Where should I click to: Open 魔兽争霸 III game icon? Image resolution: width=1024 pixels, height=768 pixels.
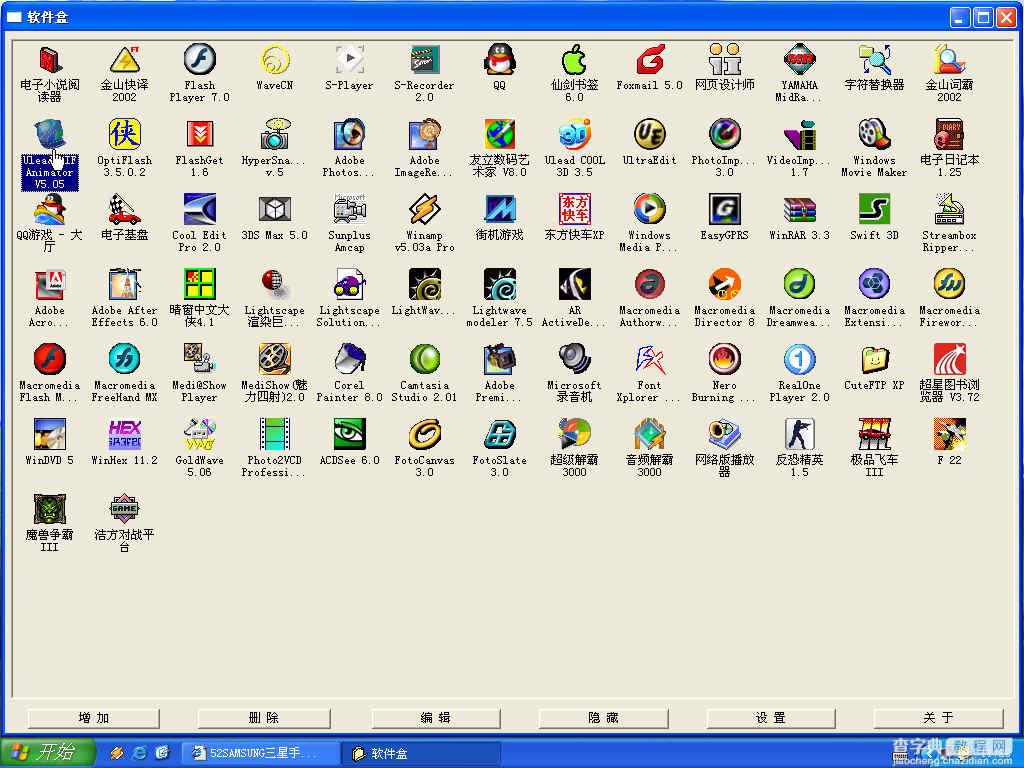pos(49,509)
